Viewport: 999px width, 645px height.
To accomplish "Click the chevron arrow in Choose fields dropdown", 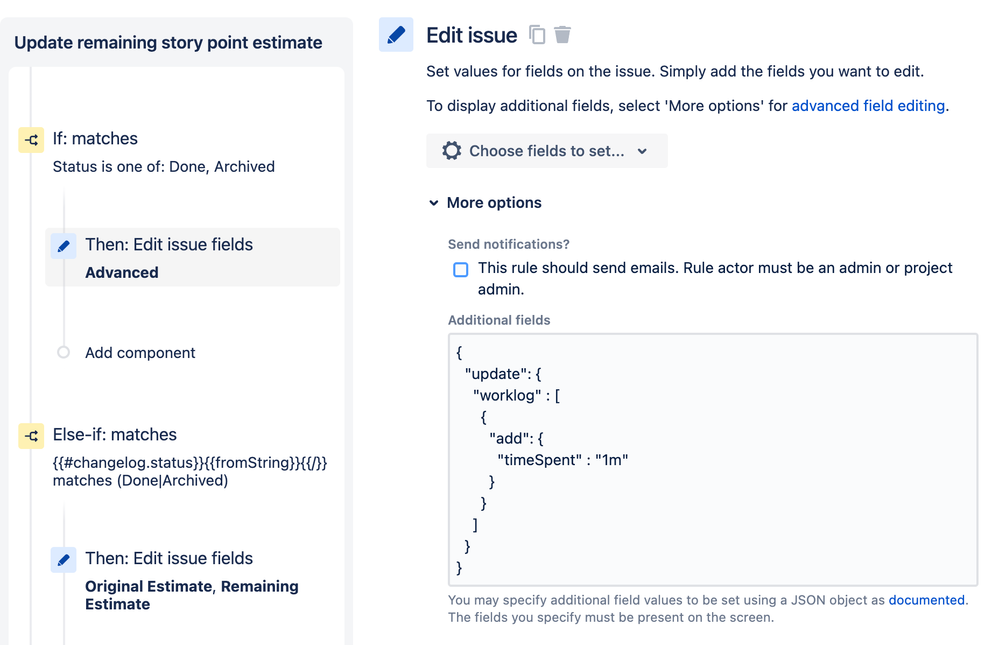I will click(x=642, y=151).
